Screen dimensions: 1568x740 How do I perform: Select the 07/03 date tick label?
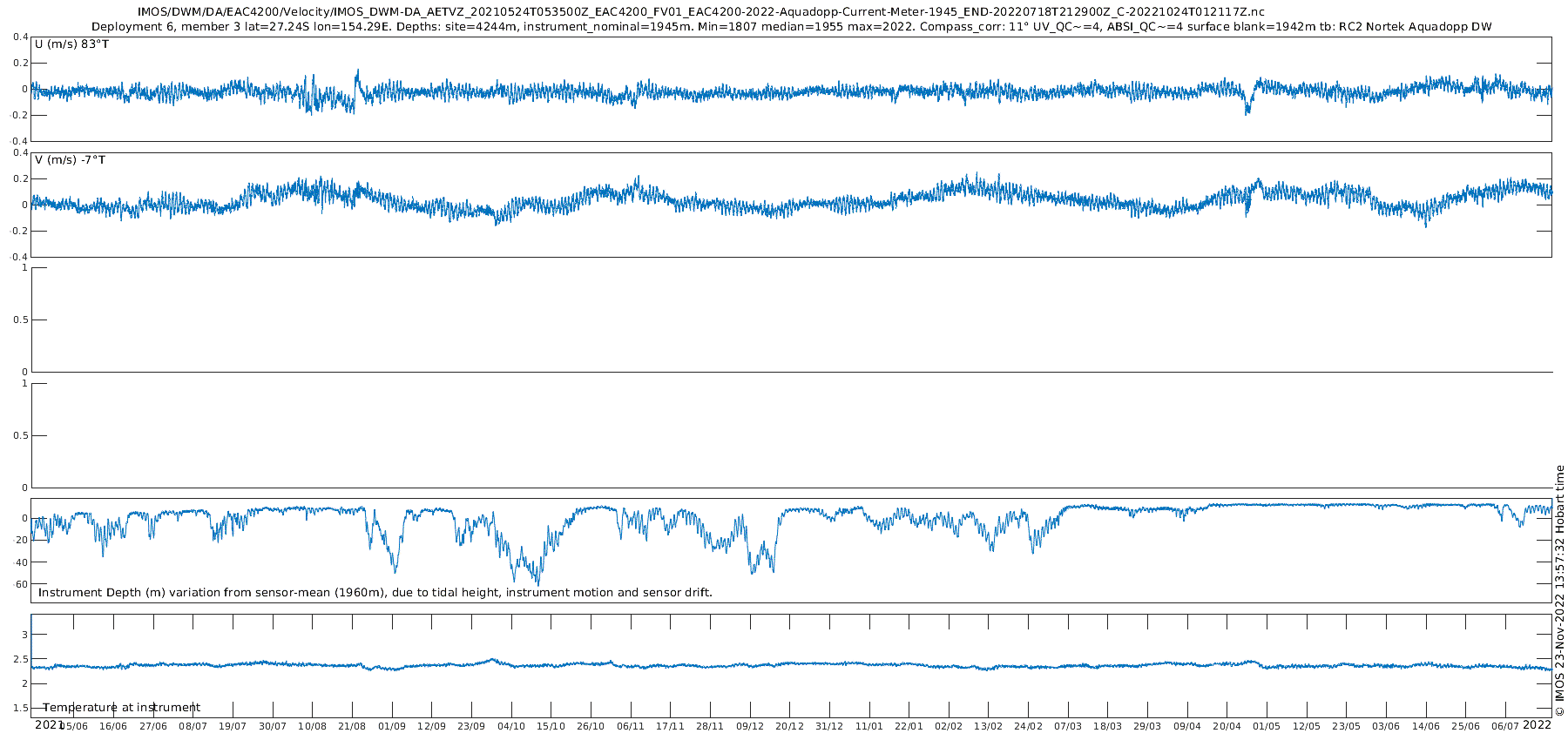pos(1068,726)
